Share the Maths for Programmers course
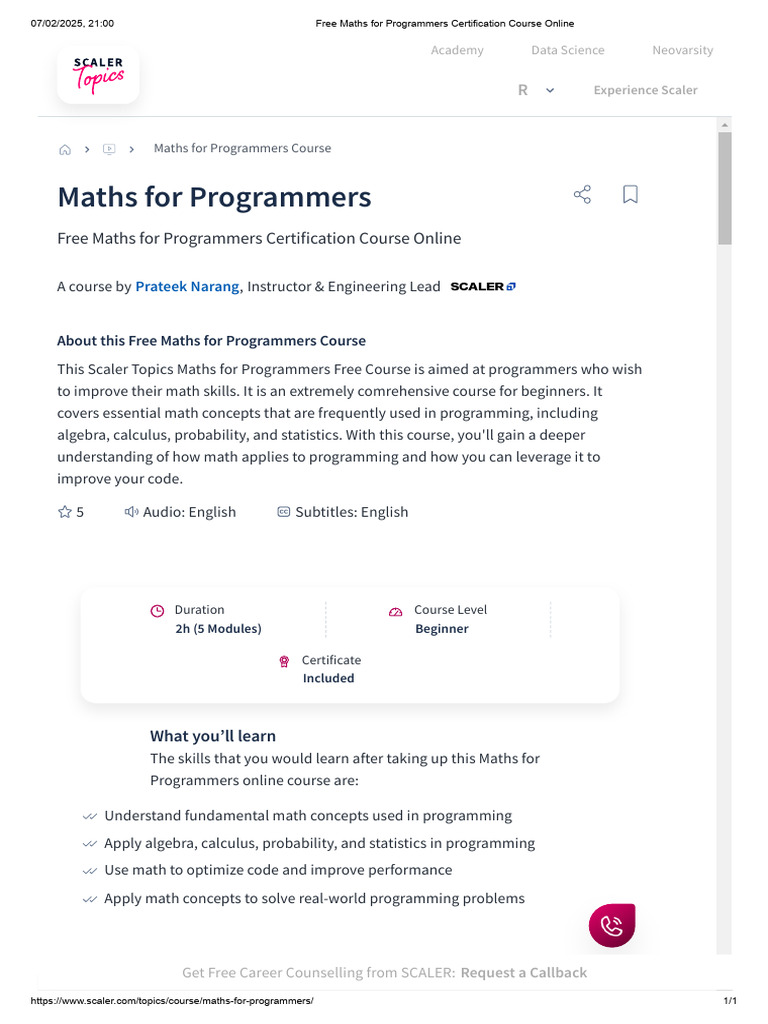 [x=583, y=194]
